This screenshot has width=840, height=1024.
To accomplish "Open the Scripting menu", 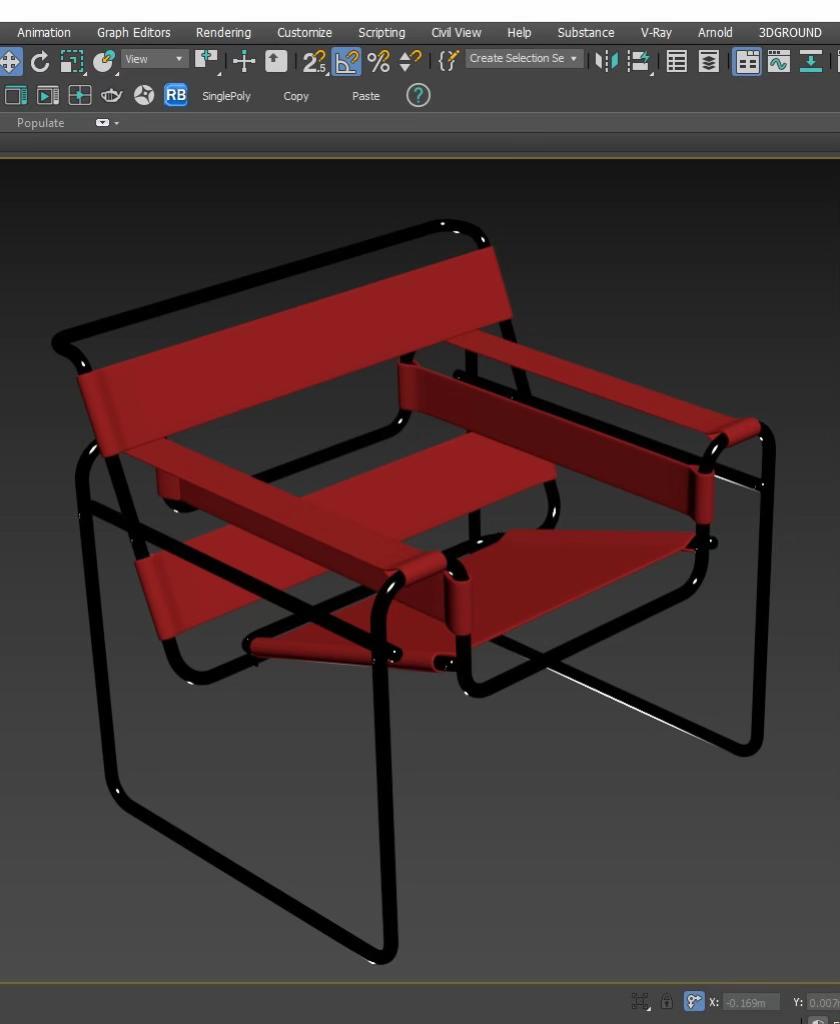I will pyautogui.click(x=381, y=33).
